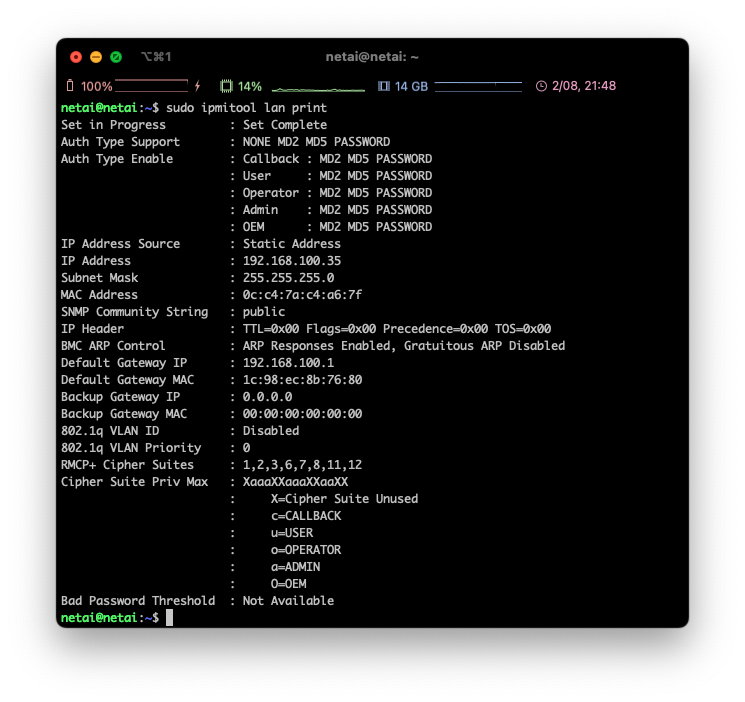The image size is (745, 702).
Task: Click the backup gateway IP 0.0.0.0
Action: (267, 397)
